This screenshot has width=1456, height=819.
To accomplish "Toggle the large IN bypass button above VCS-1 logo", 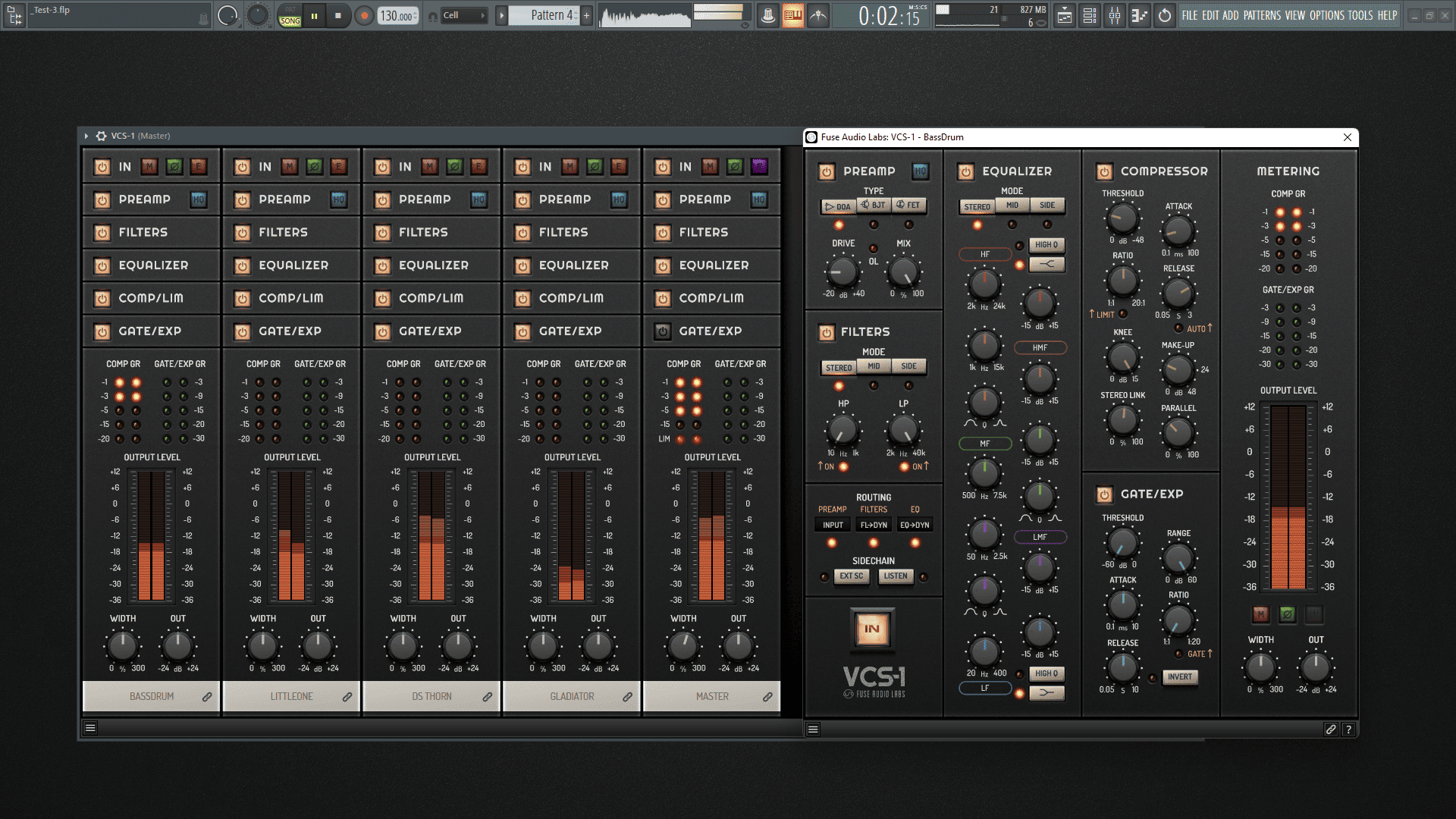I will pos(872,629).
